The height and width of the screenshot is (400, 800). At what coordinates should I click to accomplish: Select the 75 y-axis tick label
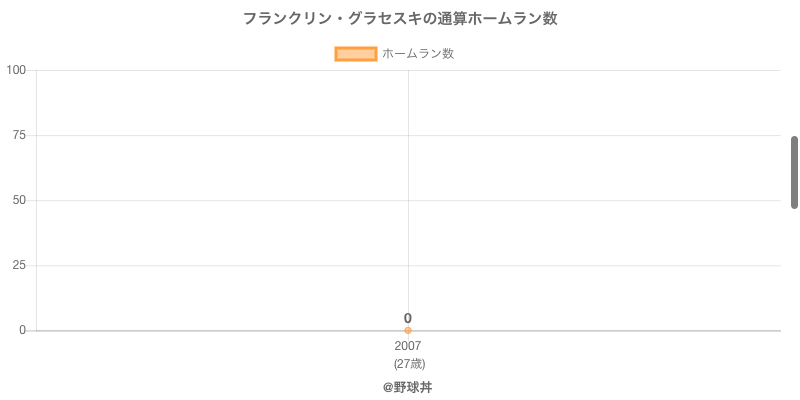click(19, 135)
